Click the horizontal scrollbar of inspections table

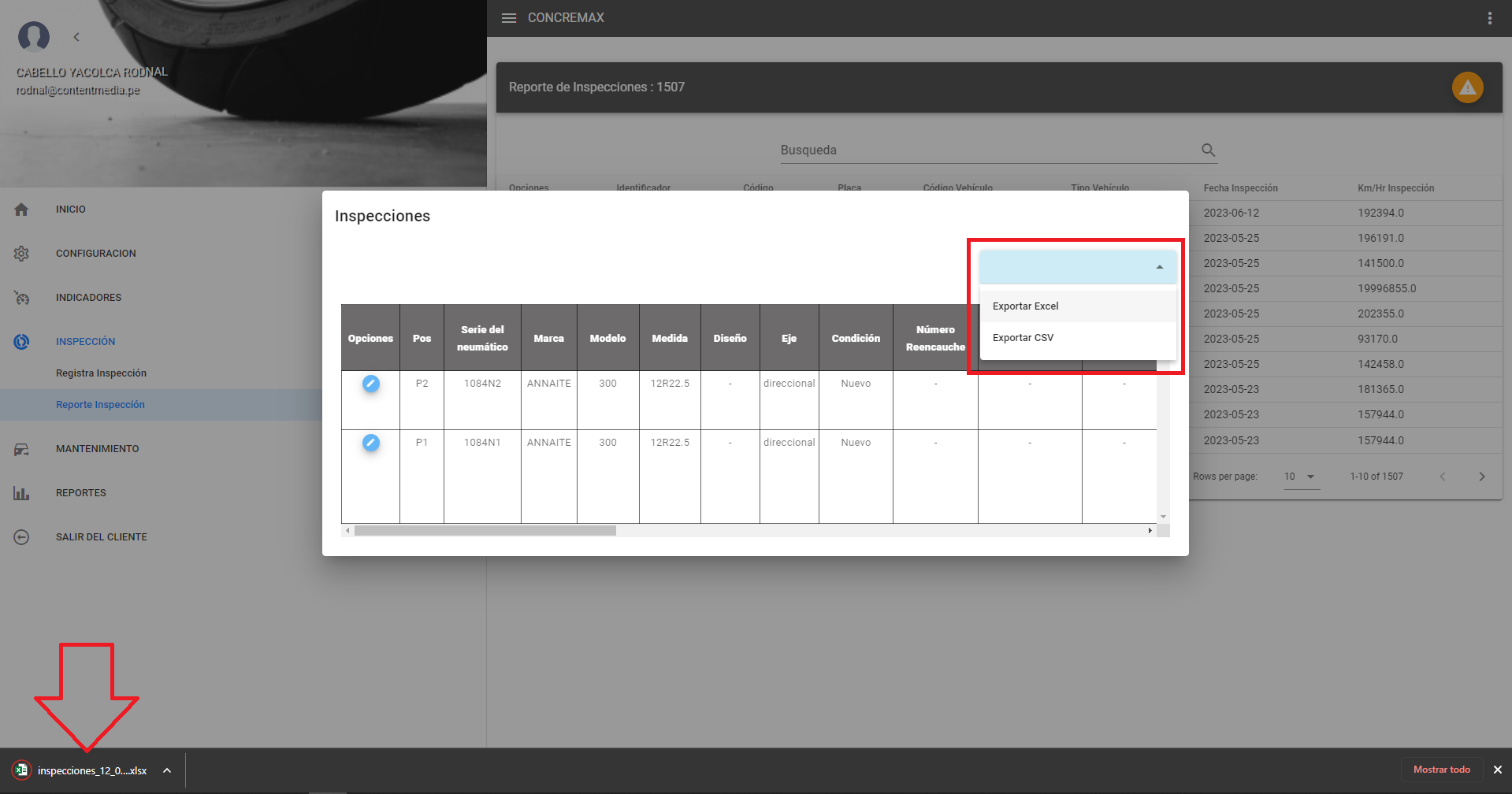click(x=485, y=531)
